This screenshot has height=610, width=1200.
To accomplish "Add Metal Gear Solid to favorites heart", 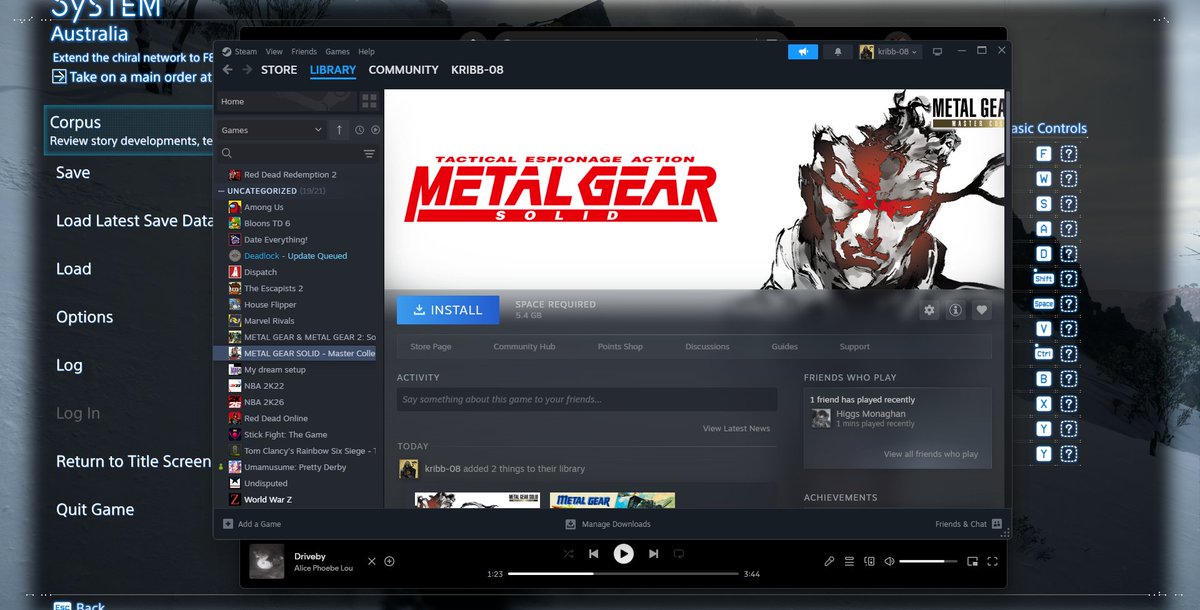I will point(982,310).
